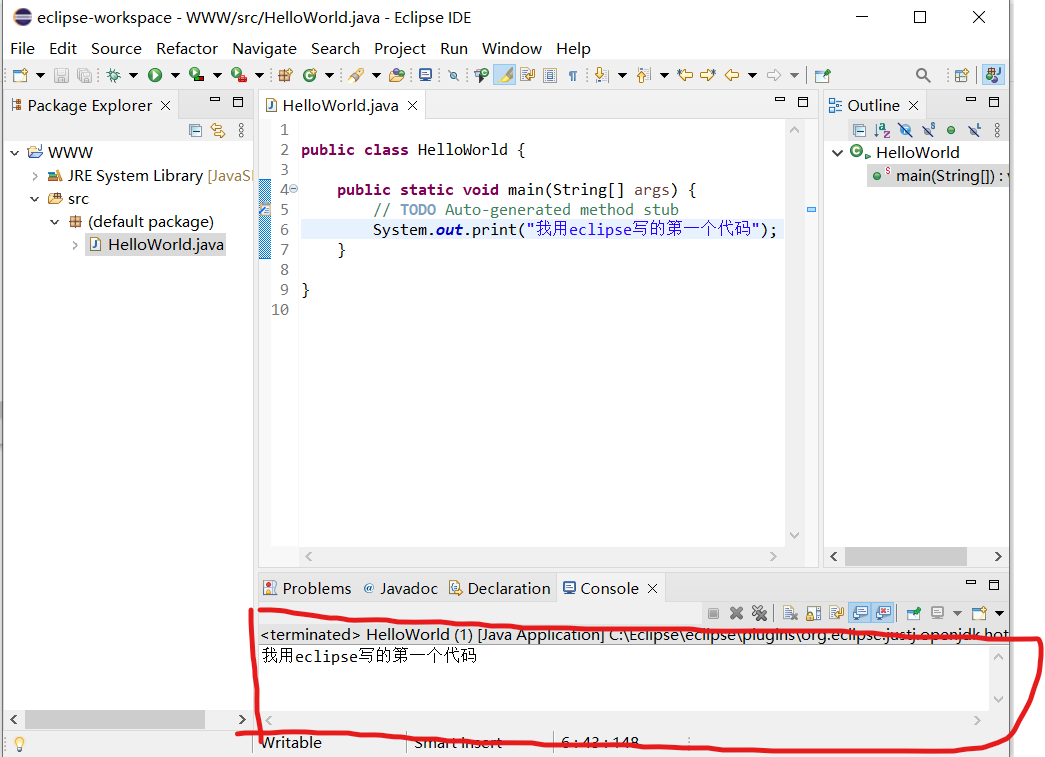Toggle Hide Static Fields and Methods
Viewport: 1045px width, 757px height.
coord(928,131)
